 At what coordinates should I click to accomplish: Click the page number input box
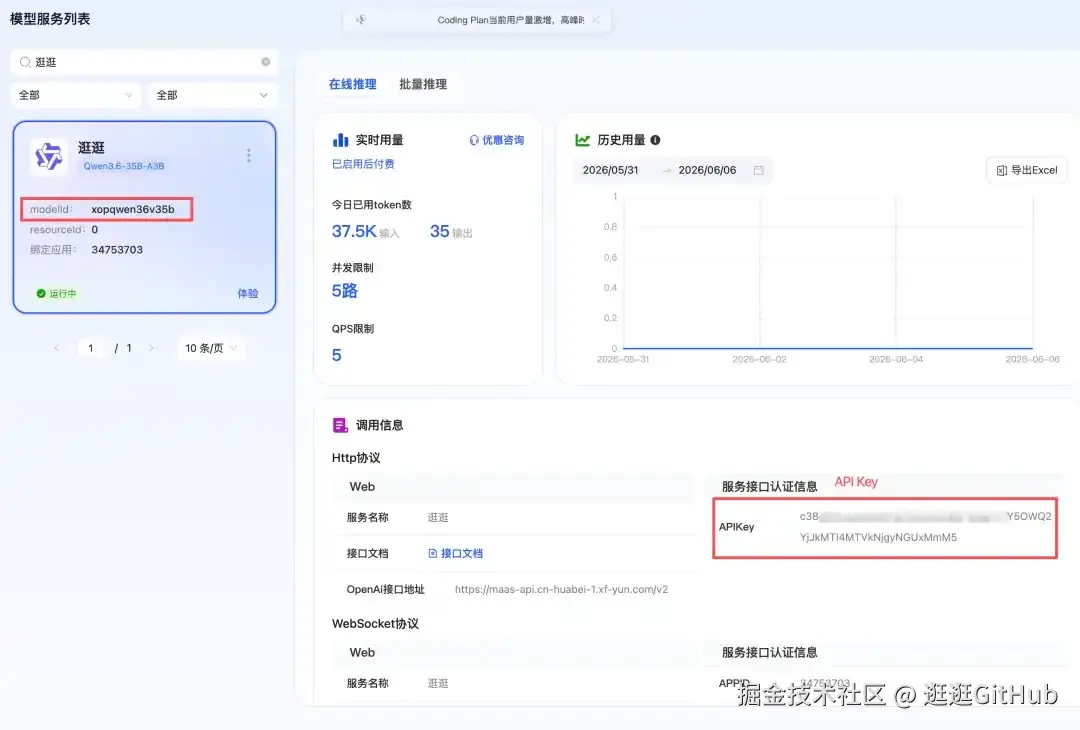90,348
